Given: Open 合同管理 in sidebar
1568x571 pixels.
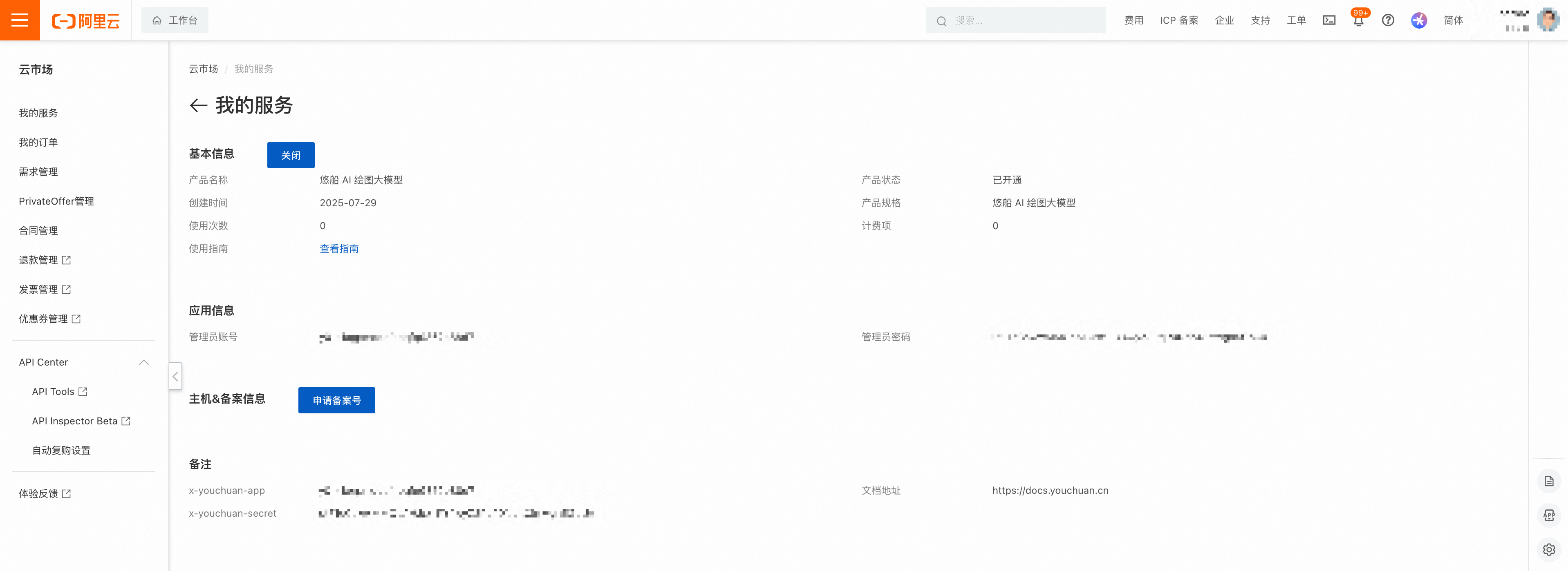Looking at the screenshot, I should coord(38,230).
